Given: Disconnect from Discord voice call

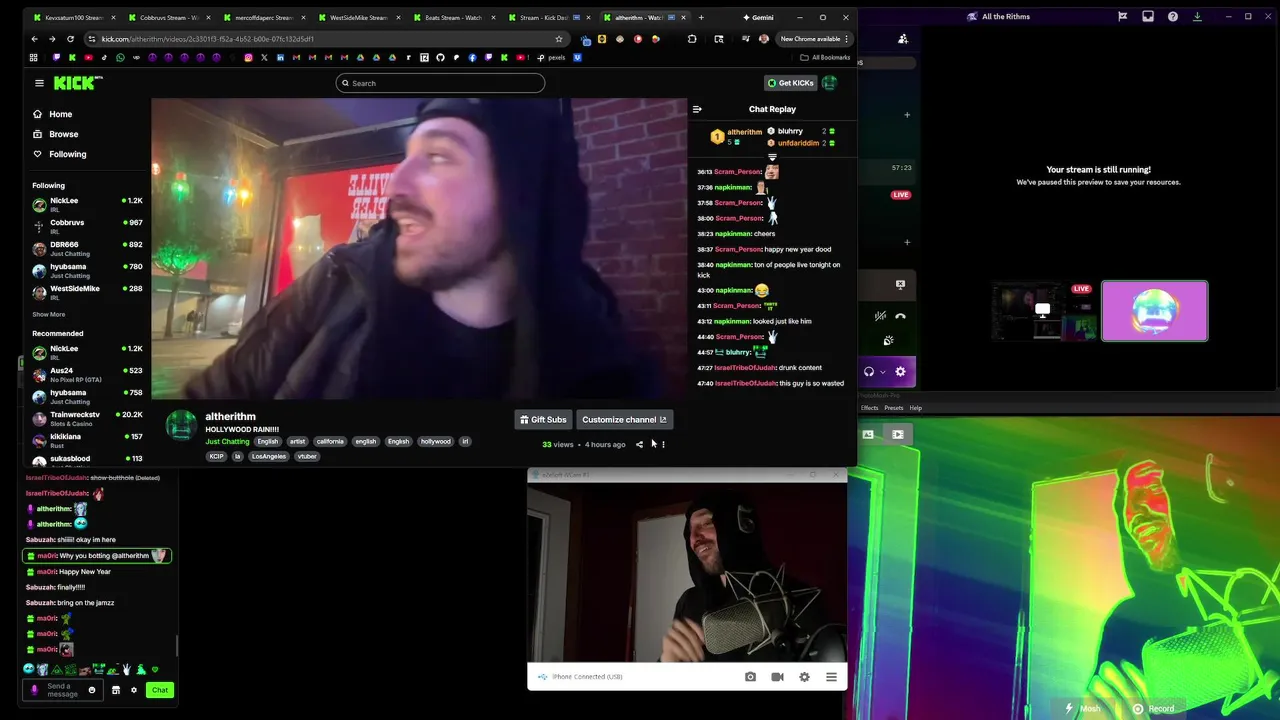Looking at the screenshot, I should click(x=900, y=316).
